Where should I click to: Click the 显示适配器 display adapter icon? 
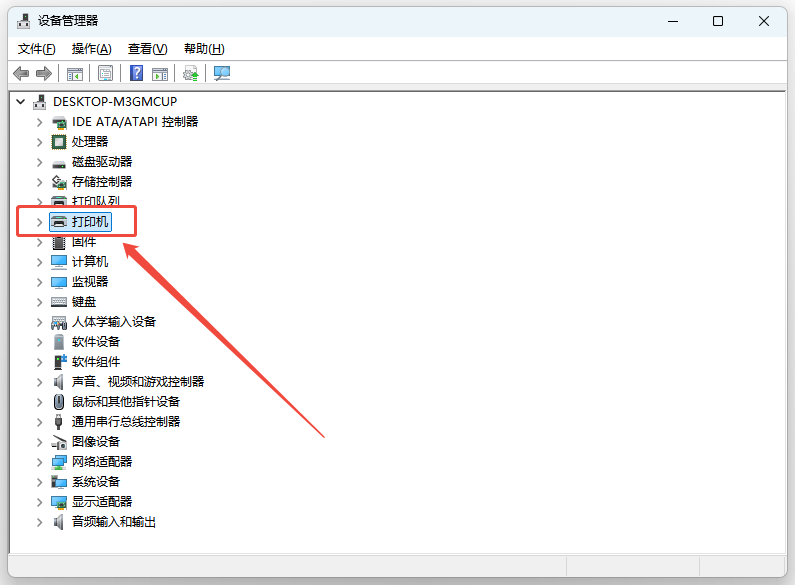(x=59, y=502)
